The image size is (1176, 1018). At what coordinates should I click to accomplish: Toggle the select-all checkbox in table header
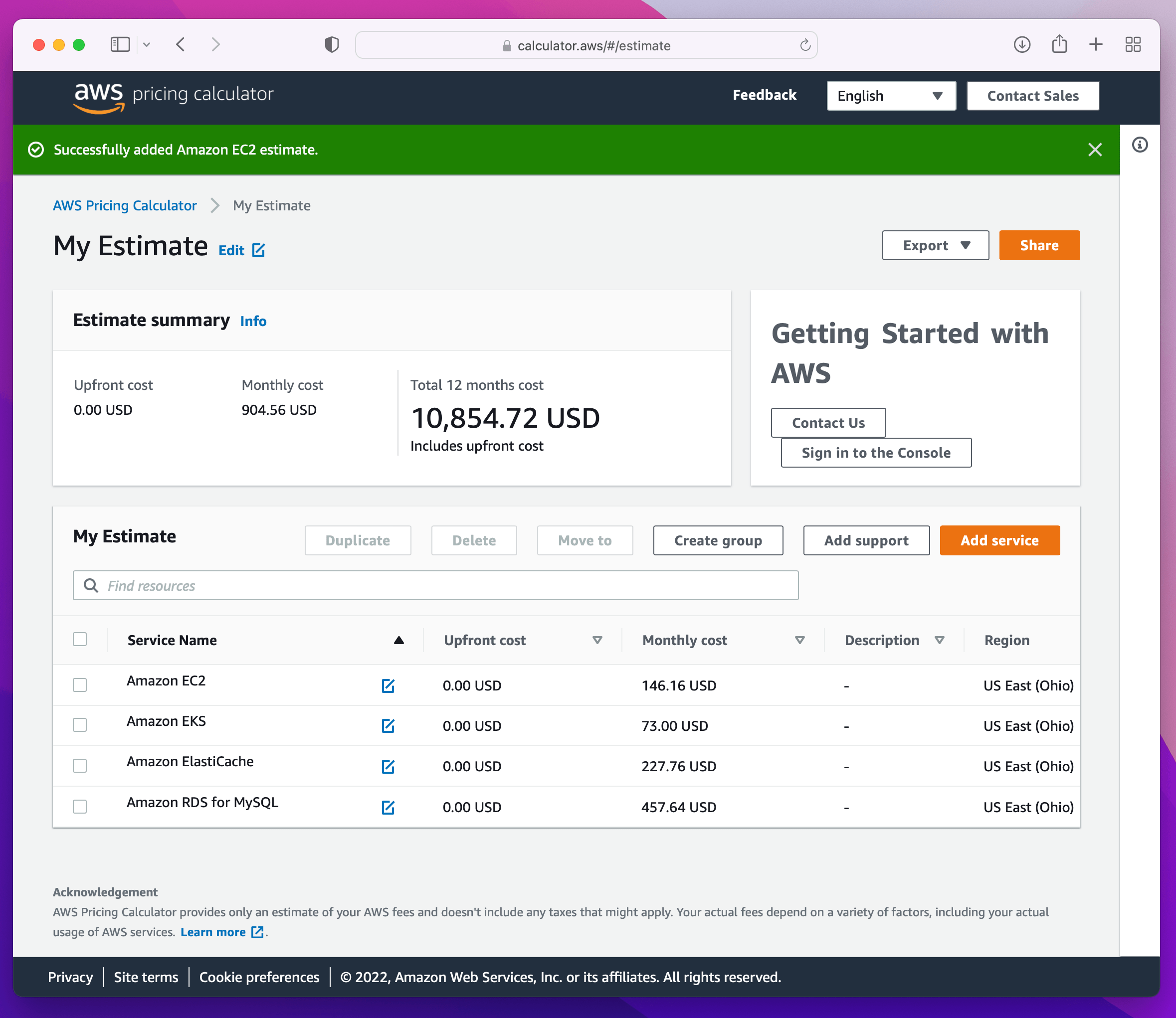[x=80, y=639]
